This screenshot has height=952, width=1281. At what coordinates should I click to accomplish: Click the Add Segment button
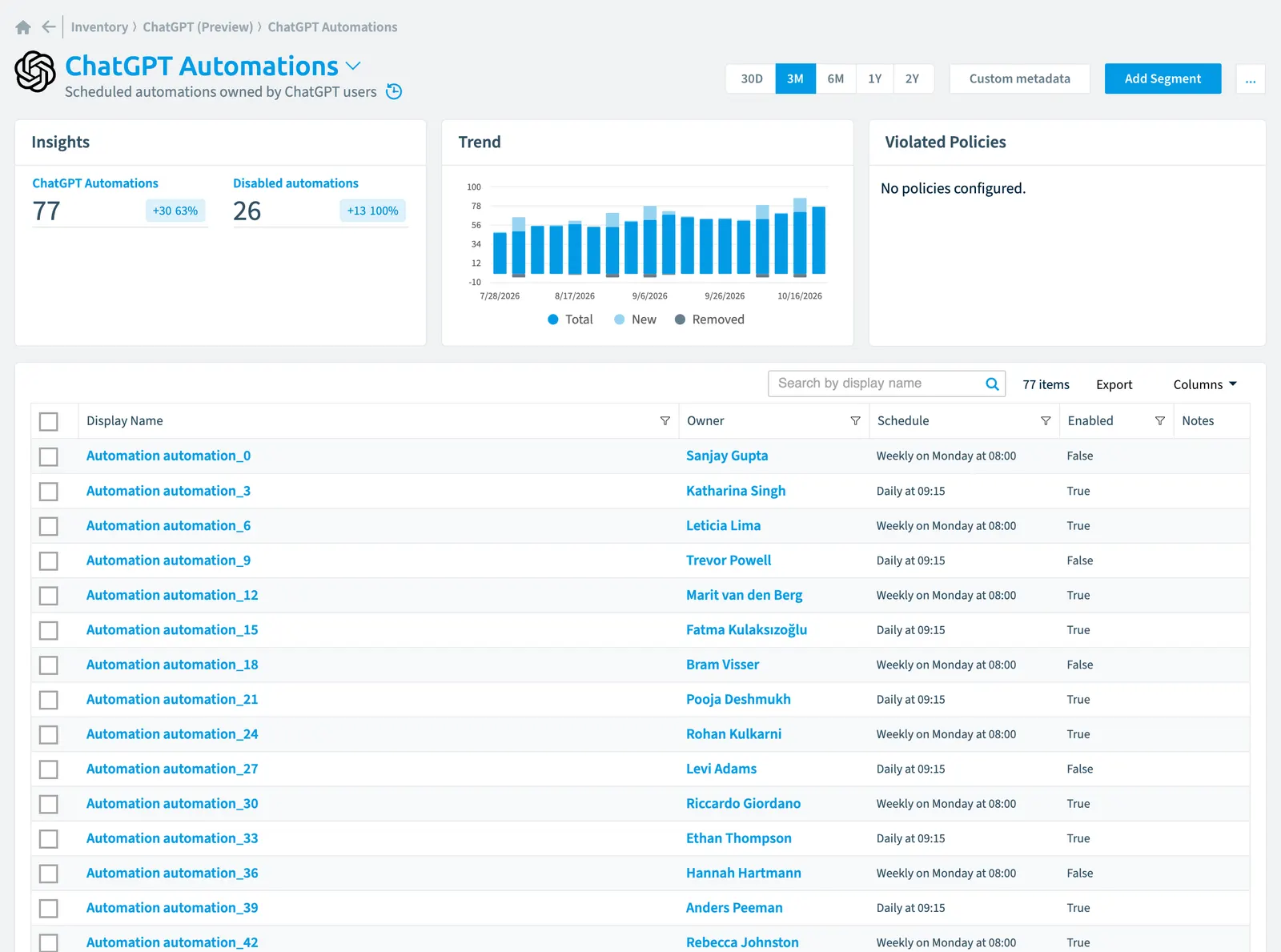pos(1163,78)
